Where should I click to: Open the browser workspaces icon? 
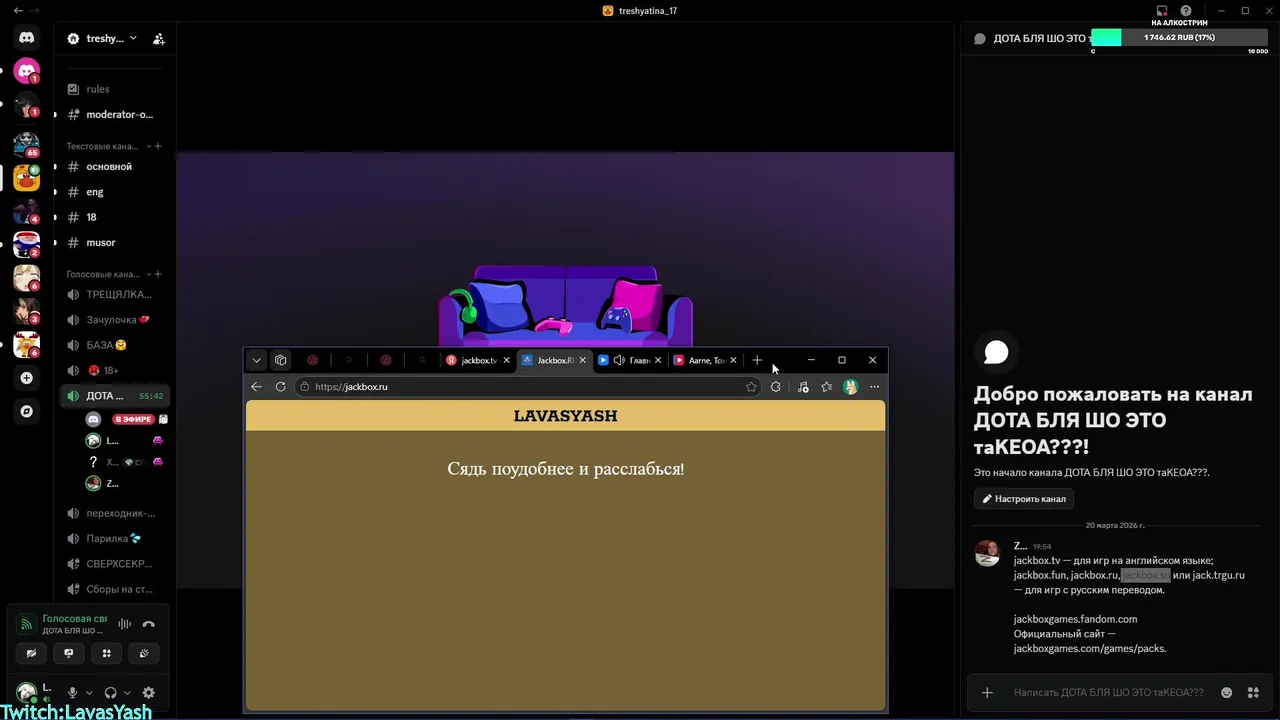[x=281, y=360]
